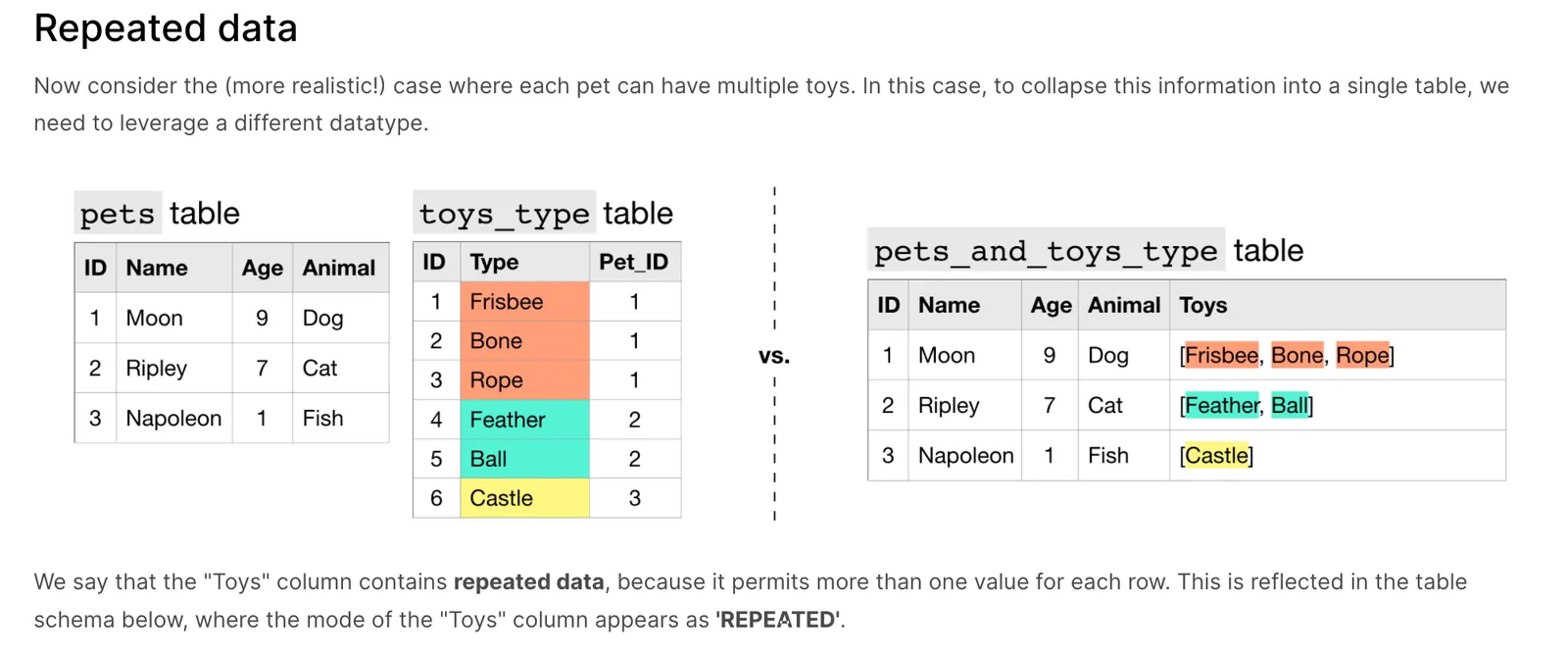Click the 'pets_and_toys_type' code label
This screenshot has height=655, width=1568.
click(1046, 251)
